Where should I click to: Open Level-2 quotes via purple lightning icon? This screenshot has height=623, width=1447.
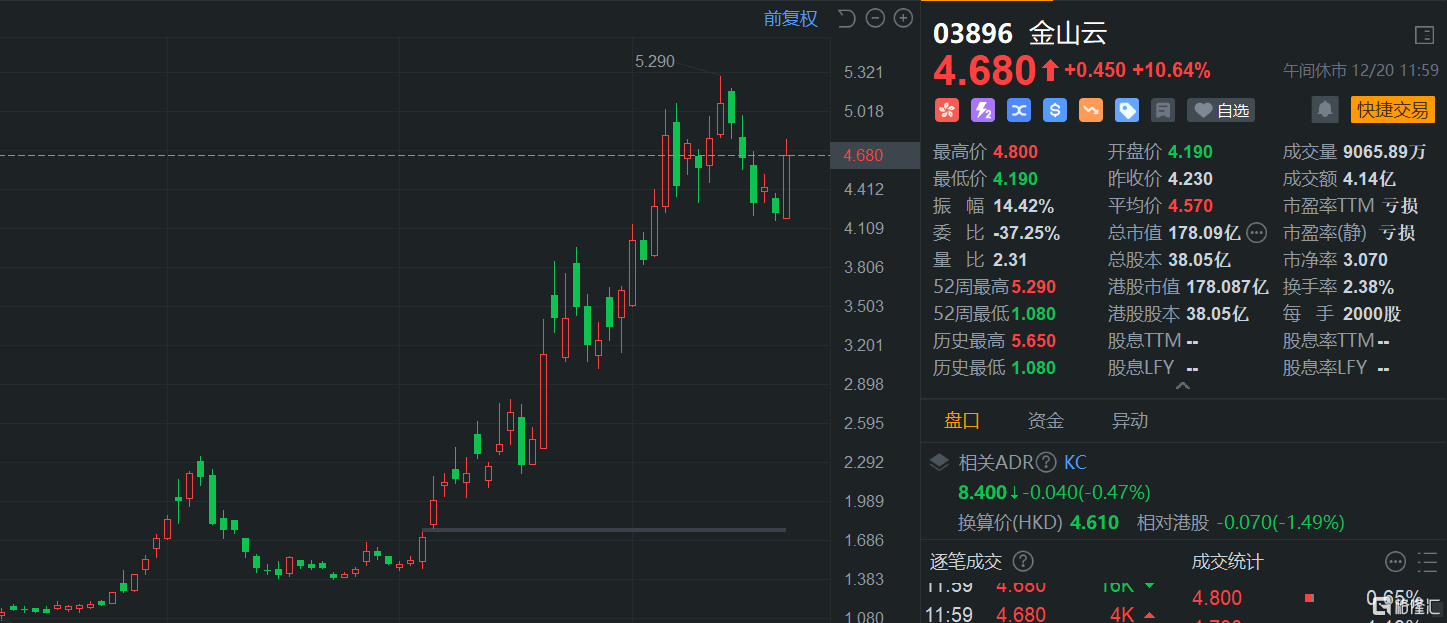(983, 110)
